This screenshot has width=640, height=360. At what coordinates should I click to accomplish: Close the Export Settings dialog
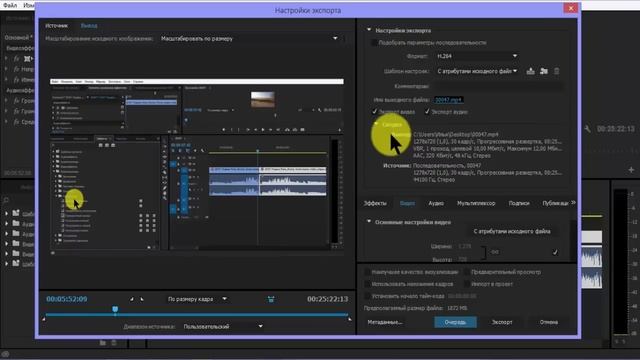coord(571,8)
